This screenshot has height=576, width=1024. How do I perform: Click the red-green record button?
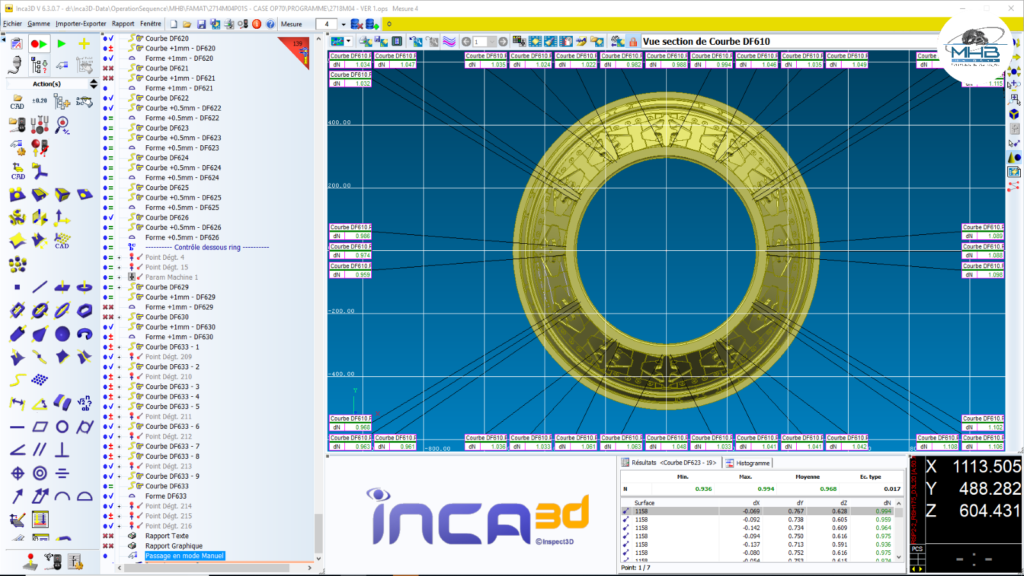tap(40, 44)
